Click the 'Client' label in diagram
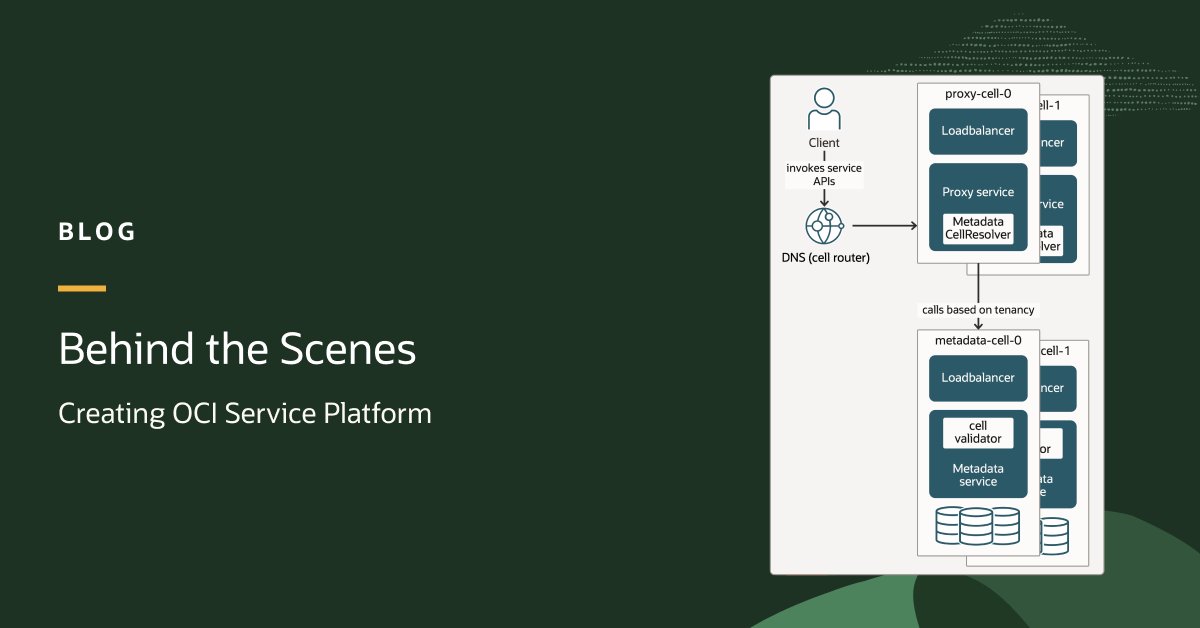Viewport: 1200px width, 628px height. (x=824, y=143)
